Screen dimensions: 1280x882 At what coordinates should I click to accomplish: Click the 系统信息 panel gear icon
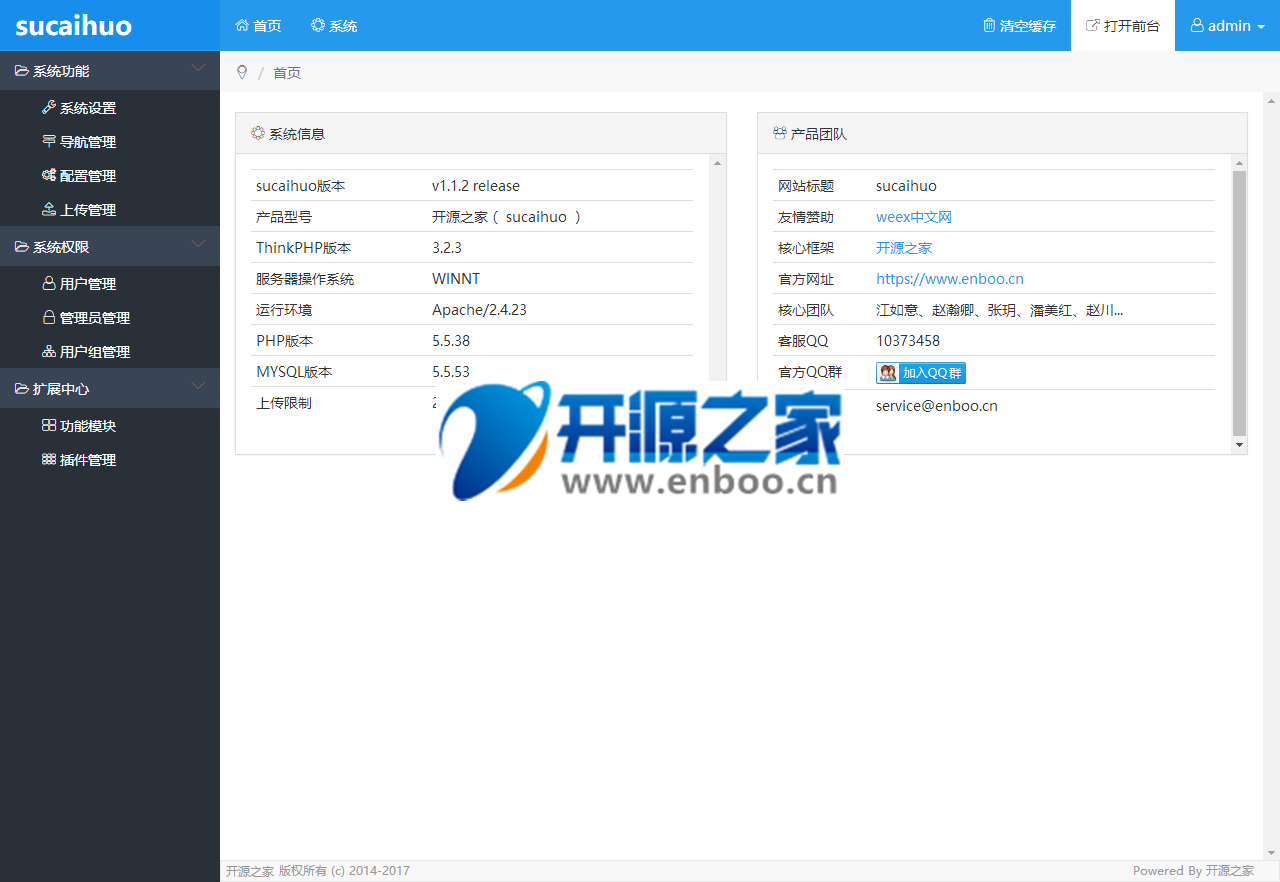click(x=258, y=132)
